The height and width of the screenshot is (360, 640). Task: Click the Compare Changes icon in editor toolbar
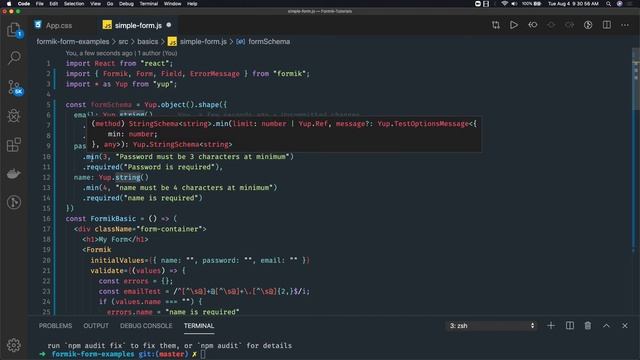(x=496, y=25)
